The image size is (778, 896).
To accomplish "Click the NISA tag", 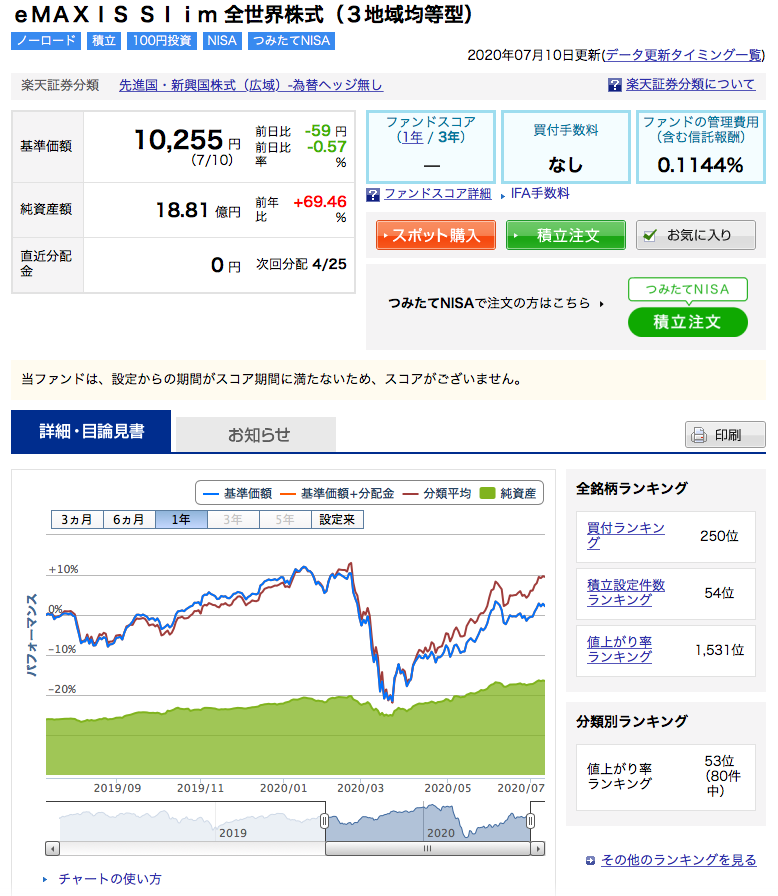I will point(222,41).
